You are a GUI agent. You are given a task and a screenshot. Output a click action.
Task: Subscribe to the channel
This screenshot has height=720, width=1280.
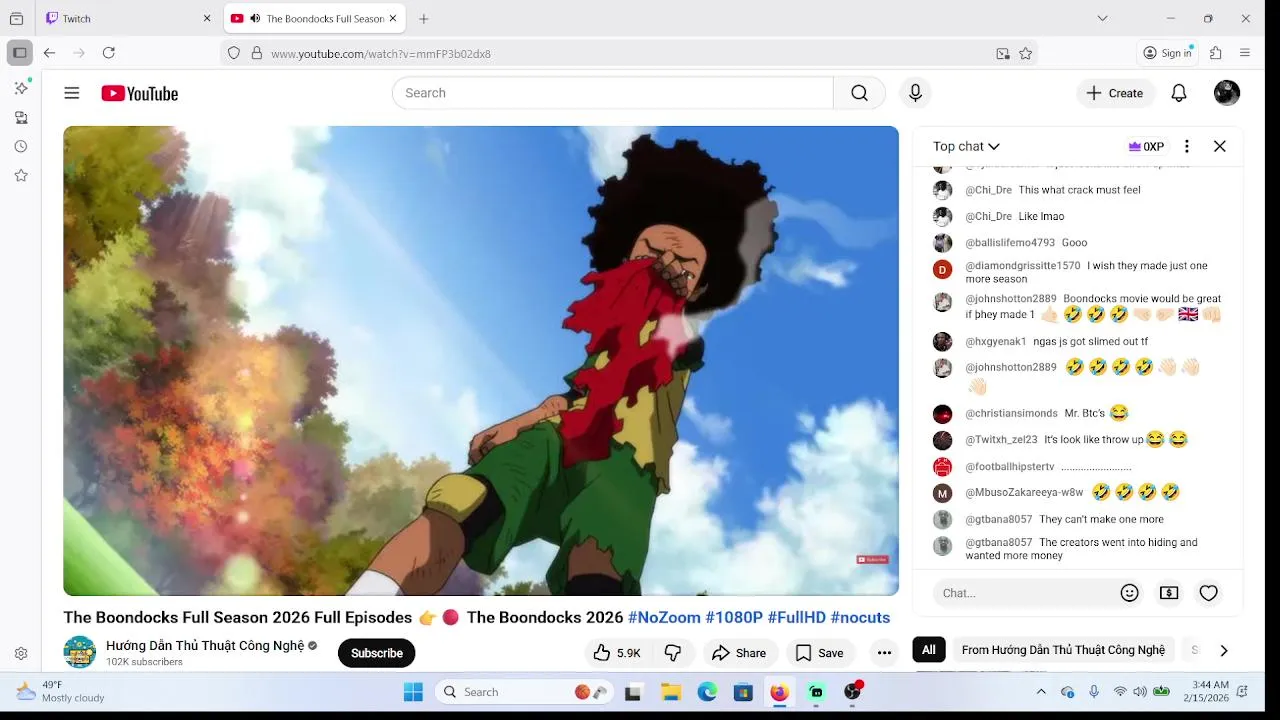376,653
